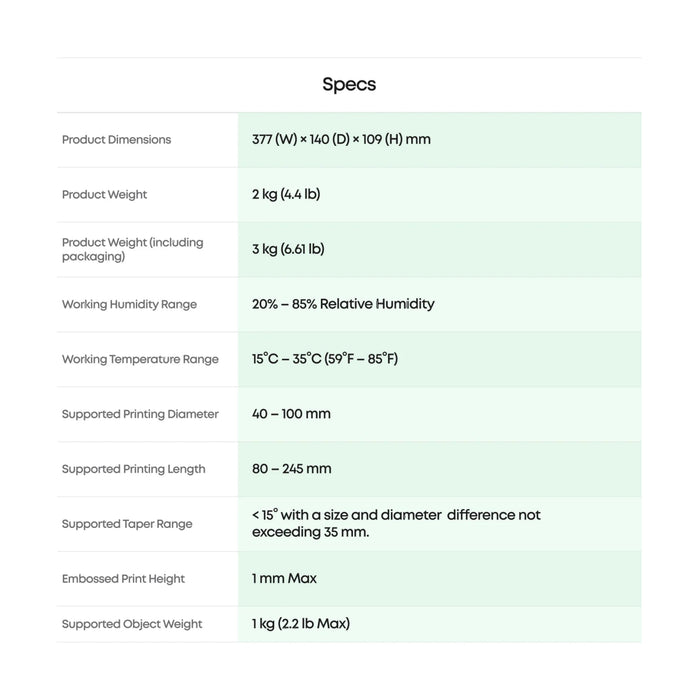Click the Working Temperature Range label
This screenshot has height=700, width=700.
point(140,360)
